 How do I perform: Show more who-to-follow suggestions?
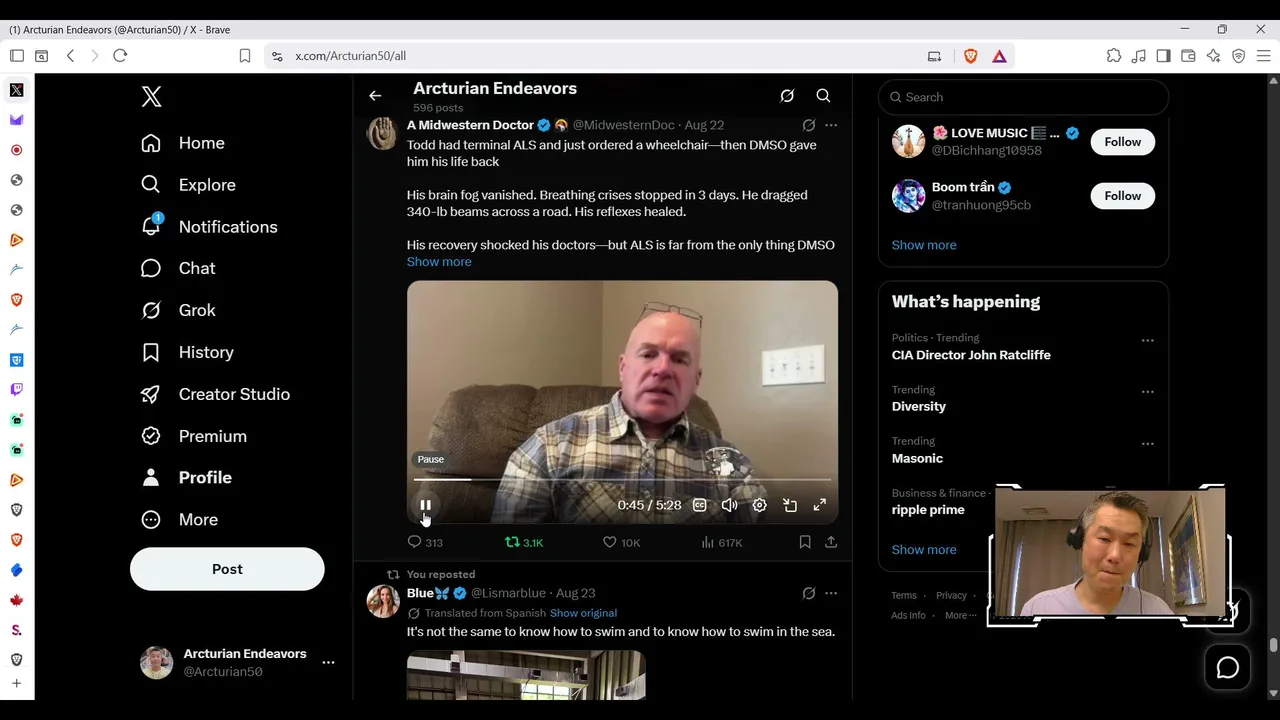[x=924, y=245]
